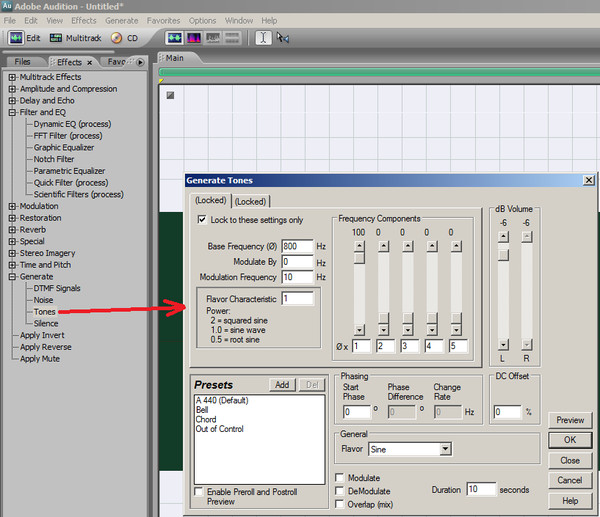Expand Delay and Echo node

point(12,101)
